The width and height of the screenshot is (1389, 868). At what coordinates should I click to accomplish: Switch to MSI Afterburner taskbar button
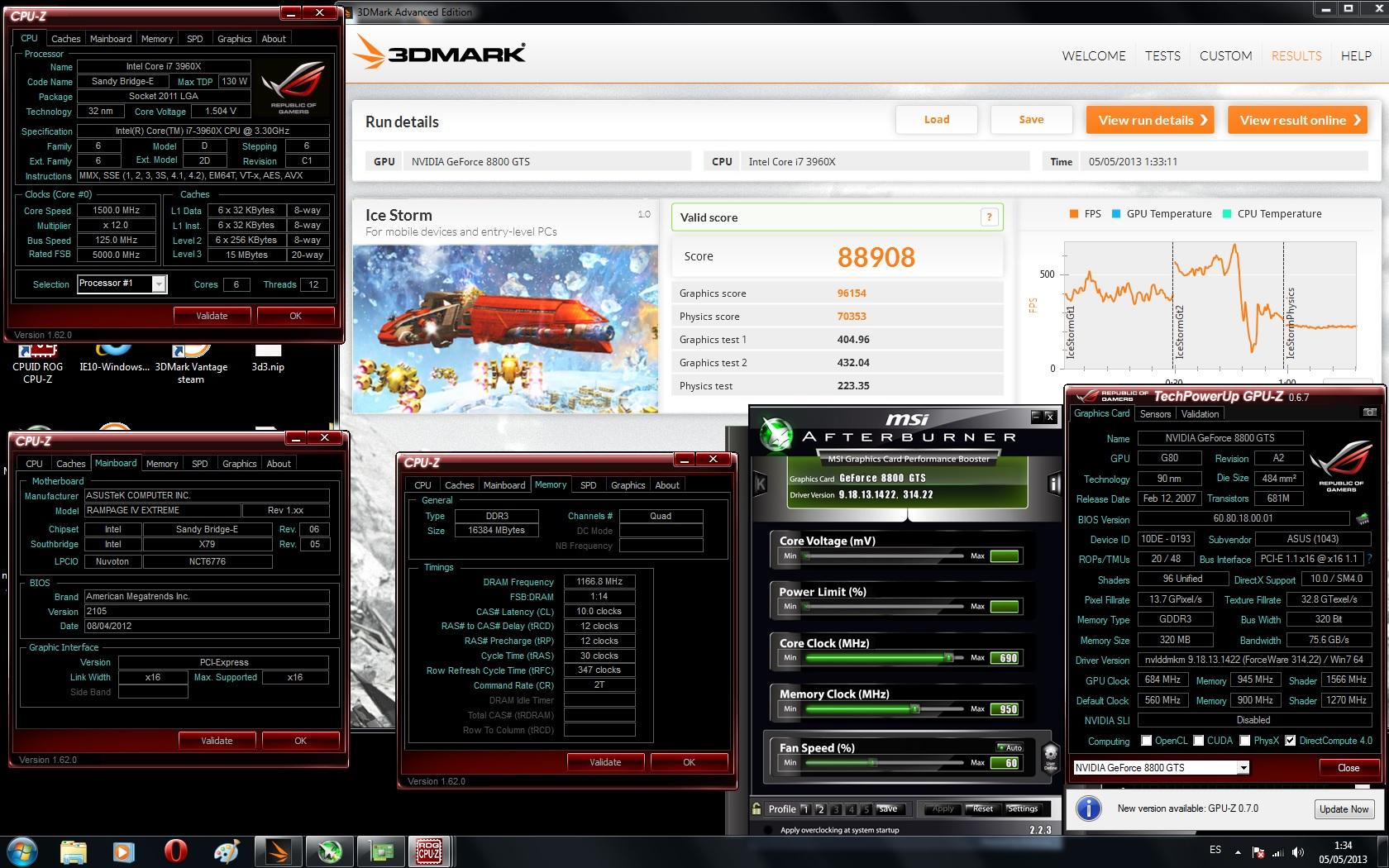[x=330, y=851]
